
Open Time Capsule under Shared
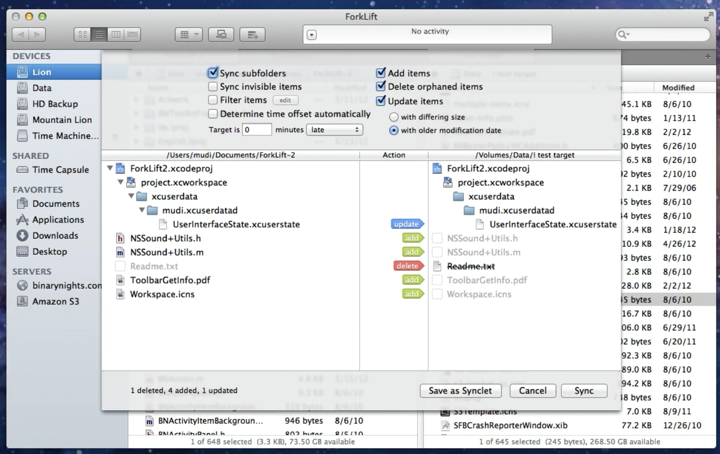point(54,170)
